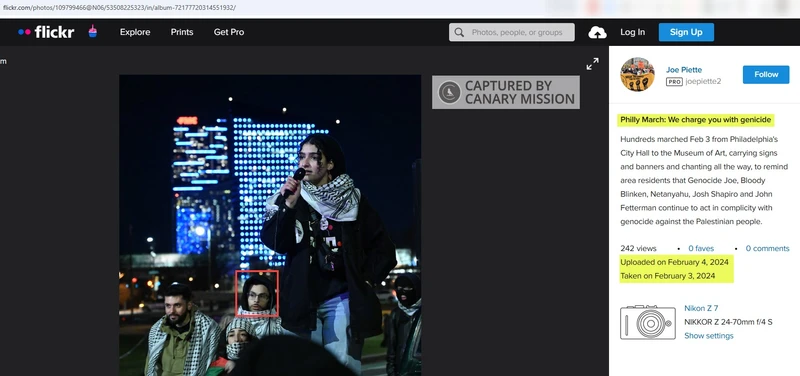Click the browser address bar URL

point(118,8)
